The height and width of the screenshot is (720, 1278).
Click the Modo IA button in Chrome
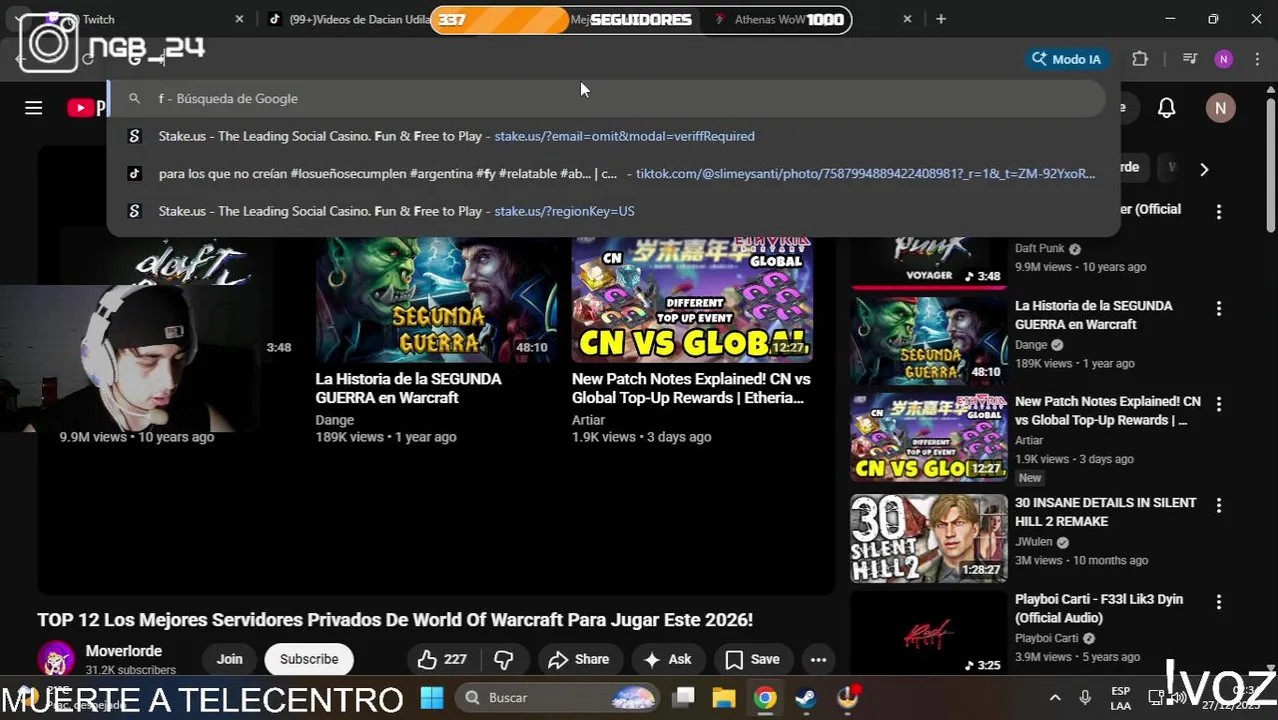(1066, 59)
